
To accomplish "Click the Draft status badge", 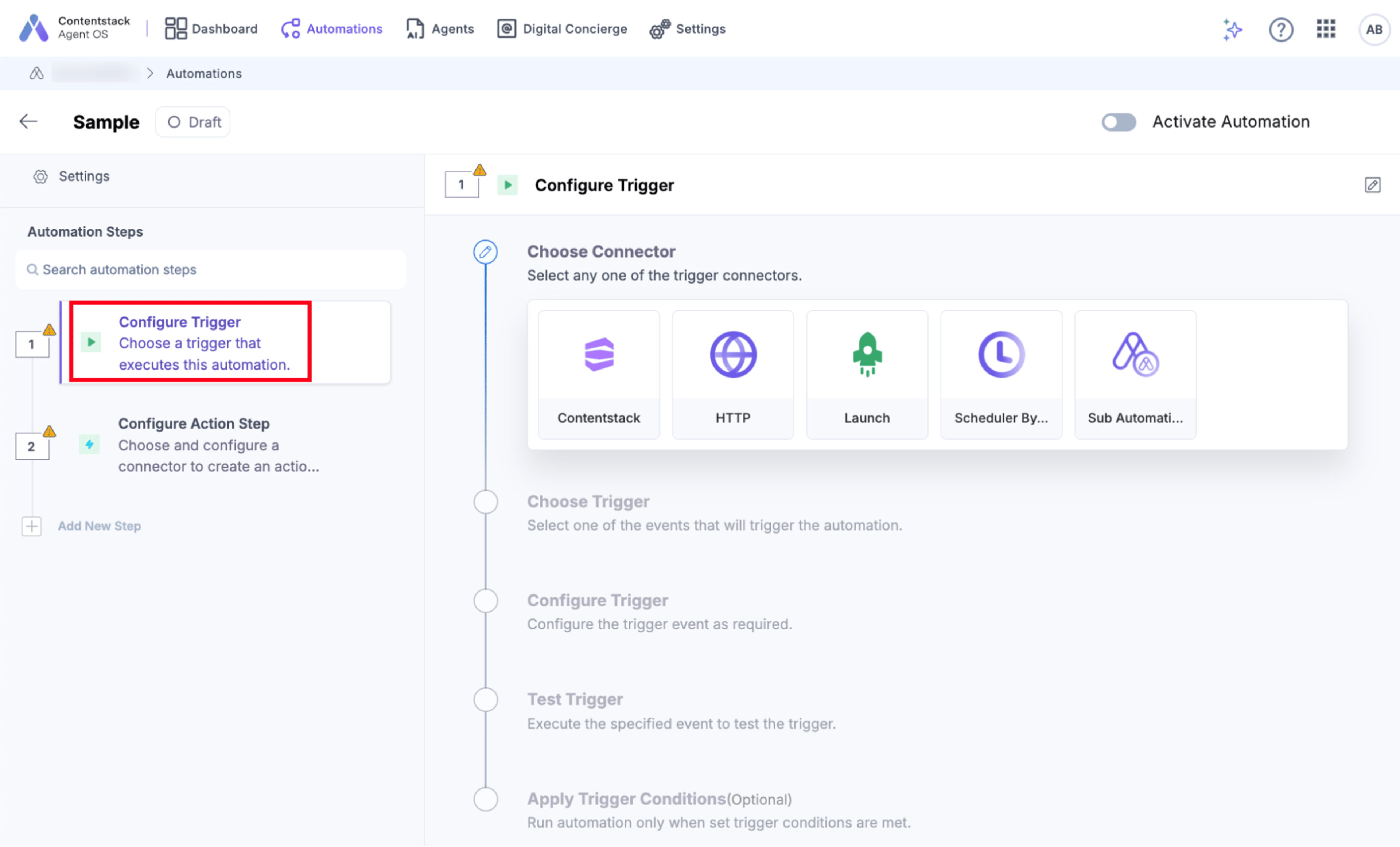I will (x=192, y=122).
